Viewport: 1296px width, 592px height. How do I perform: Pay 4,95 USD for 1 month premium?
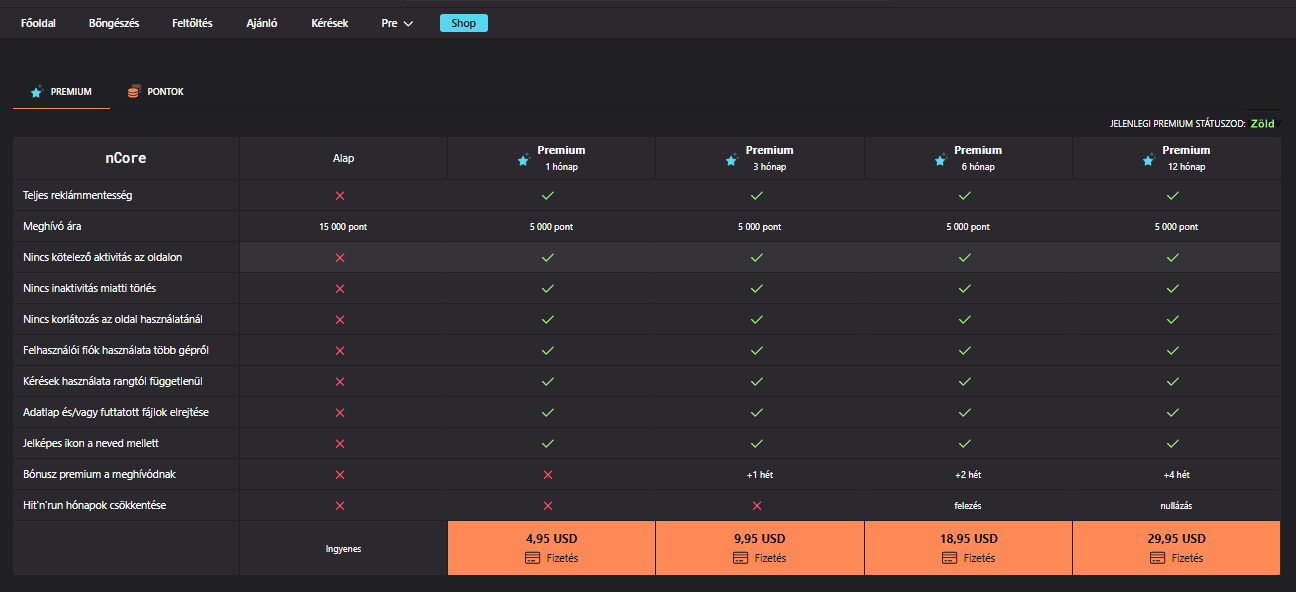click(x=551, y=548)
